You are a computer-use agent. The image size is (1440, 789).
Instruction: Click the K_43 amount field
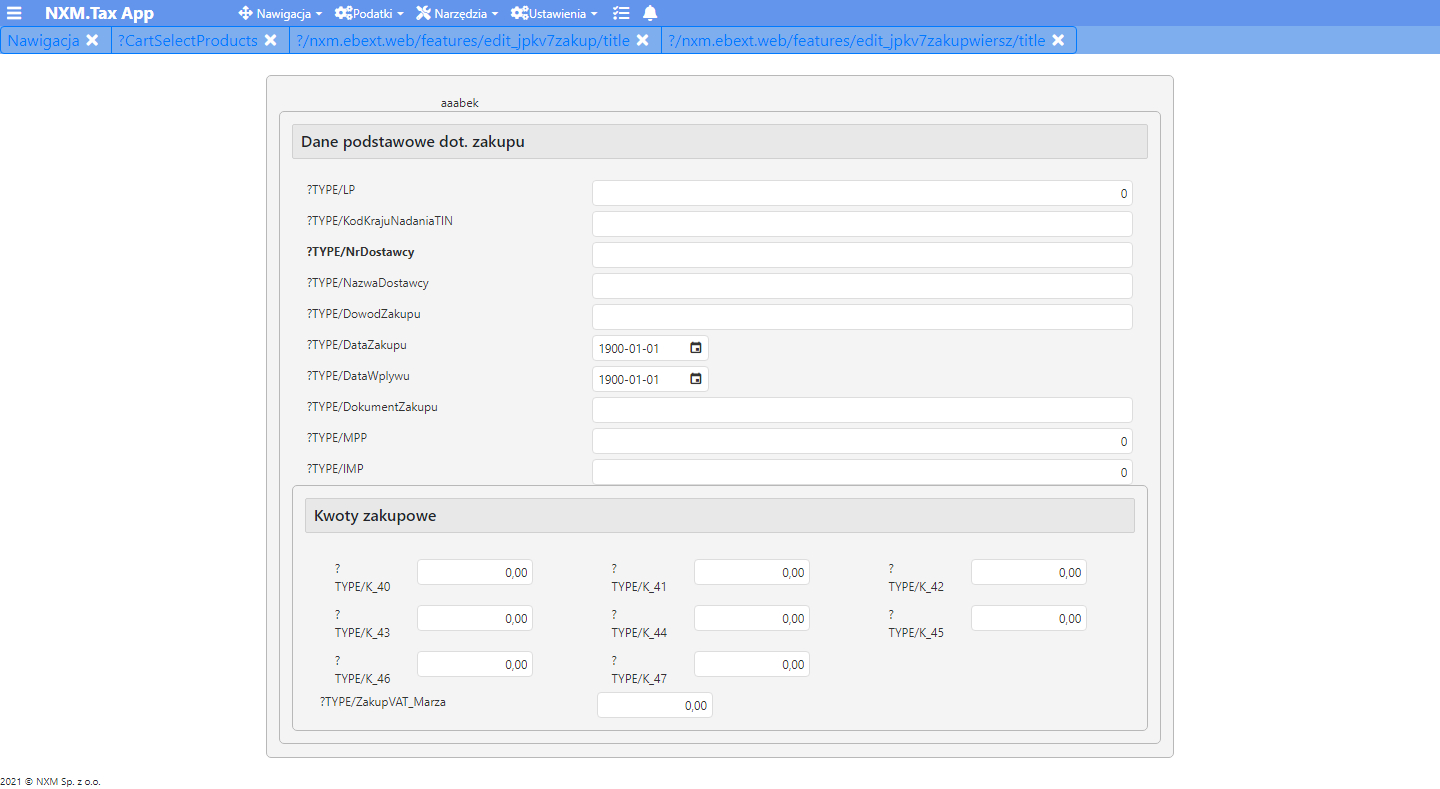pyautogui.click(x=475, y=618)
